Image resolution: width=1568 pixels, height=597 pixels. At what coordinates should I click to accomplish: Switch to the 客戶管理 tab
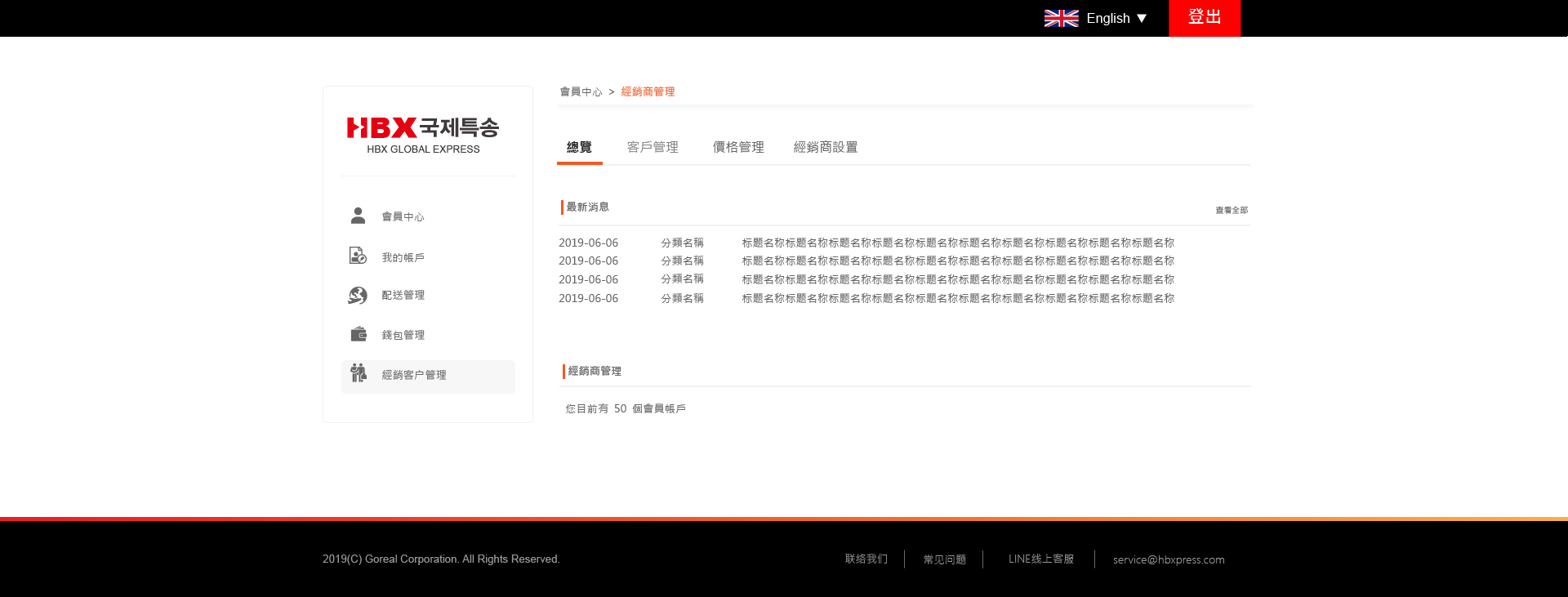coord(652,147)
